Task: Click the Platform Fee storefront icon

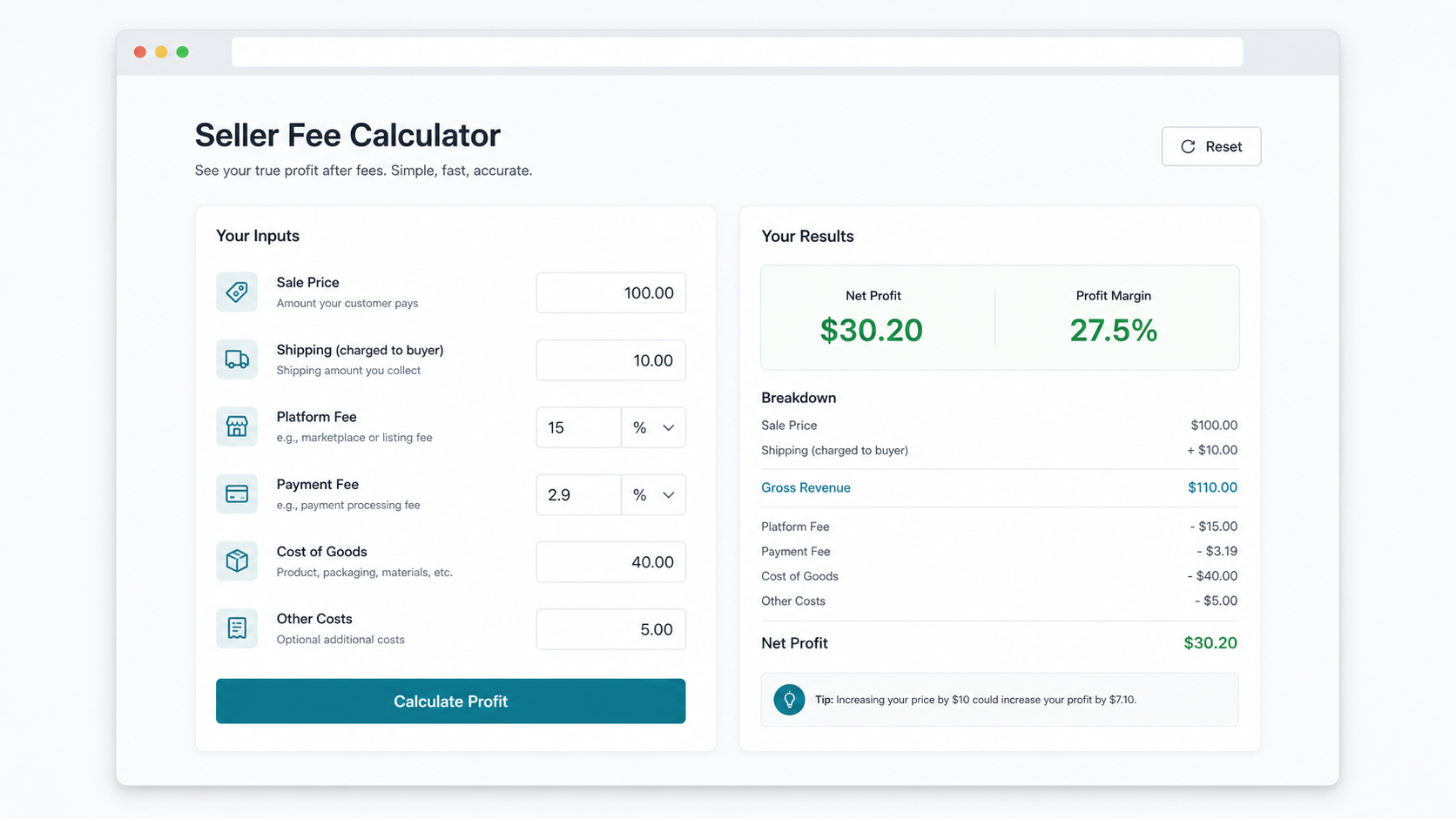Action: [237, 426]
